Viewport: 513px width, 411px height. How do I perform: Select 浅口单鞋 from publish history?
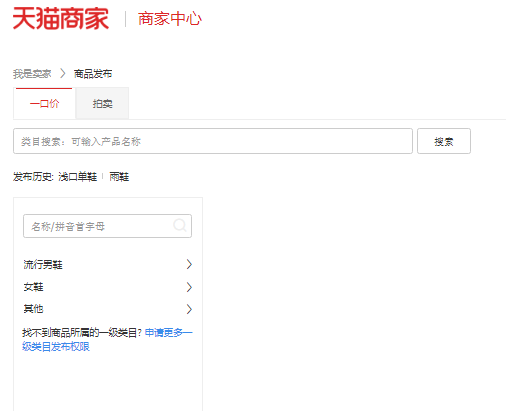coord(78,177)
